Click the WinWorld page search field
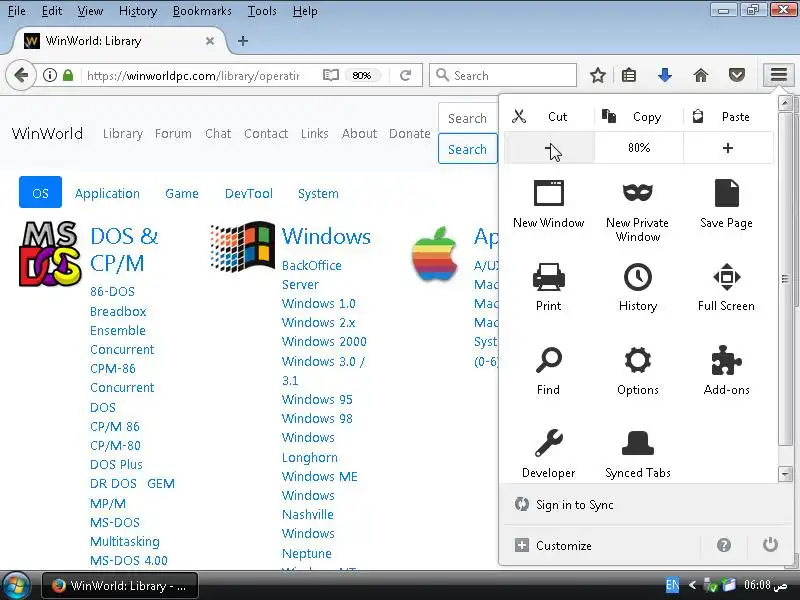The image size is (800, 600). pyautogui.click(x=467, y=118)
